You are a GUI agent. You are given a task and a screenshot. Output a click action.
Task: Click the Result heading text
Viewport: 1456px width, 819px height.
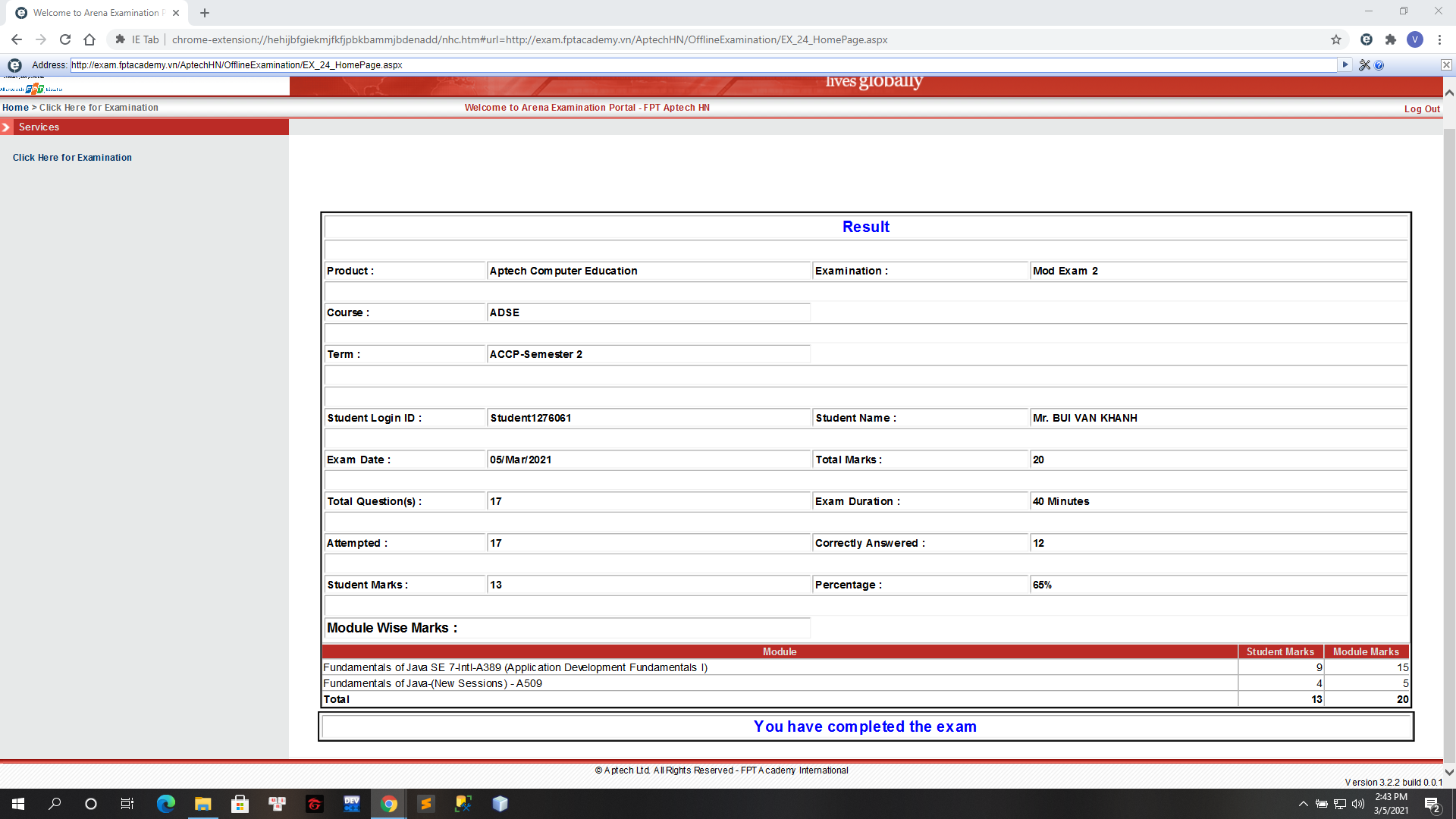[865, 227]
